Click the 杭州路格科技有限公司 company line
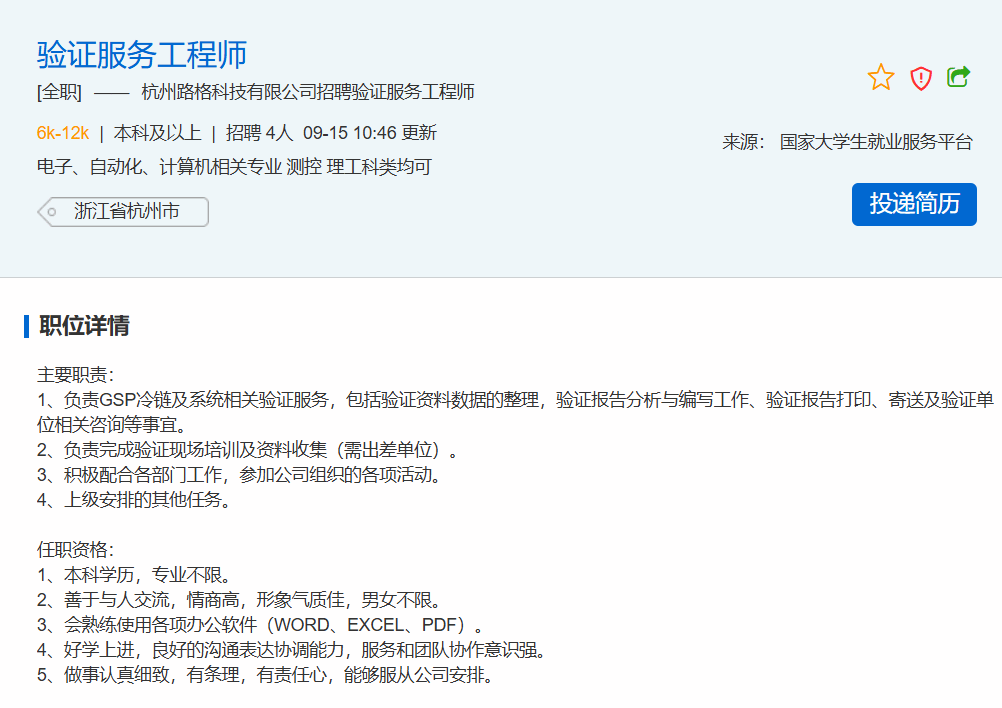The width and height of the screenshot is (1002, 708). point(308,93)
